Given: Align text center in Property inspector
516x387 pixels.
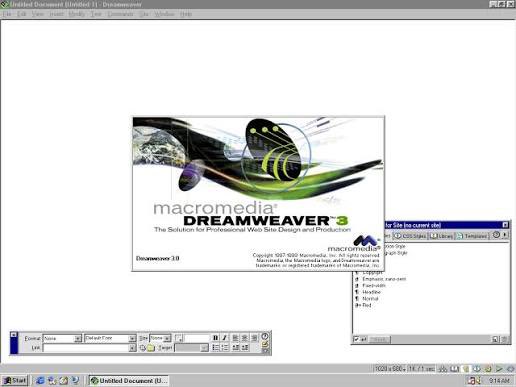Looking at the screenshot, I should (x=244, y=338).
